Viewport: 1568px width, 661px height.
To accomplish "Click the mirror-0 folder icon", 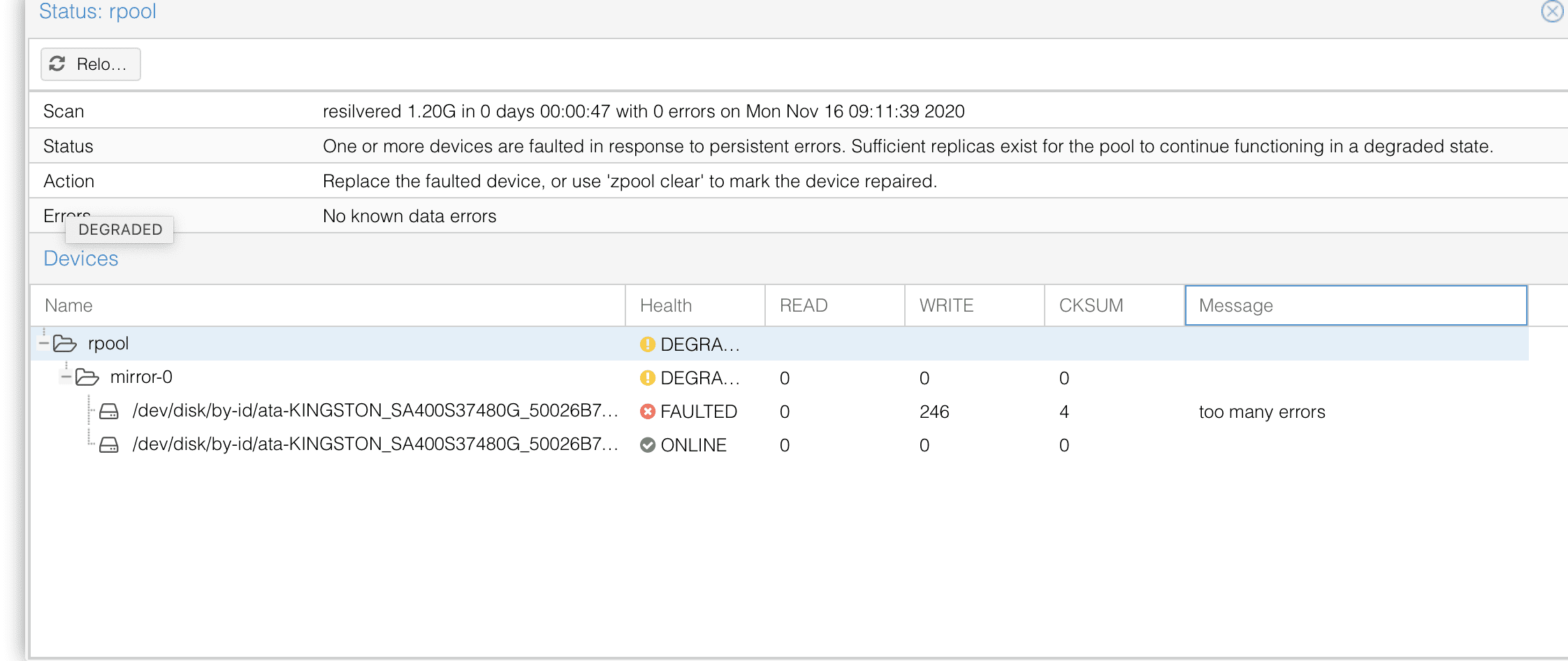I will [x=87, y=377].
